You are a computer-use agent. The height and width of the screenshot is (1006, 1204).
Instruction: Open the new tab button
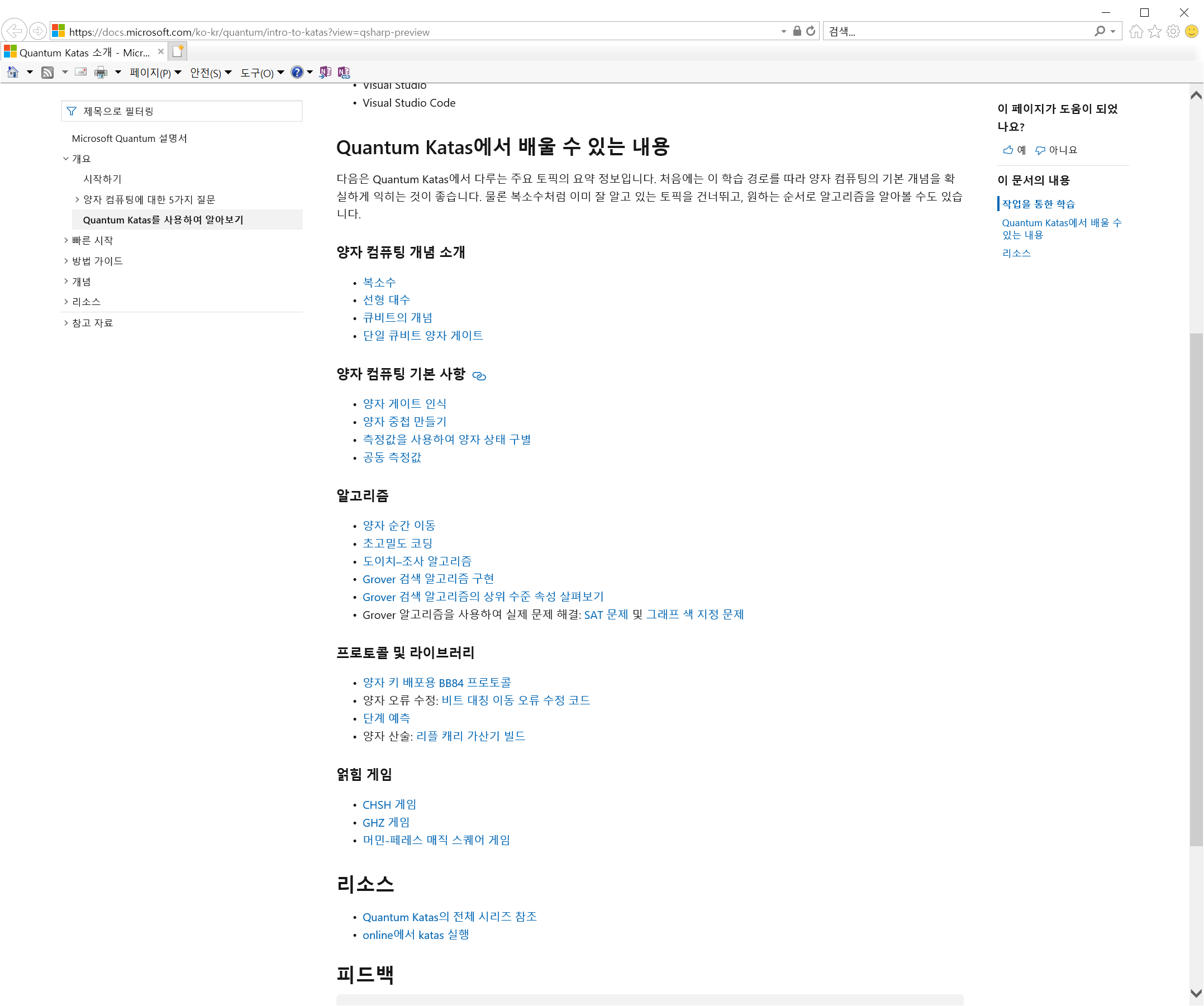point(178,51)
